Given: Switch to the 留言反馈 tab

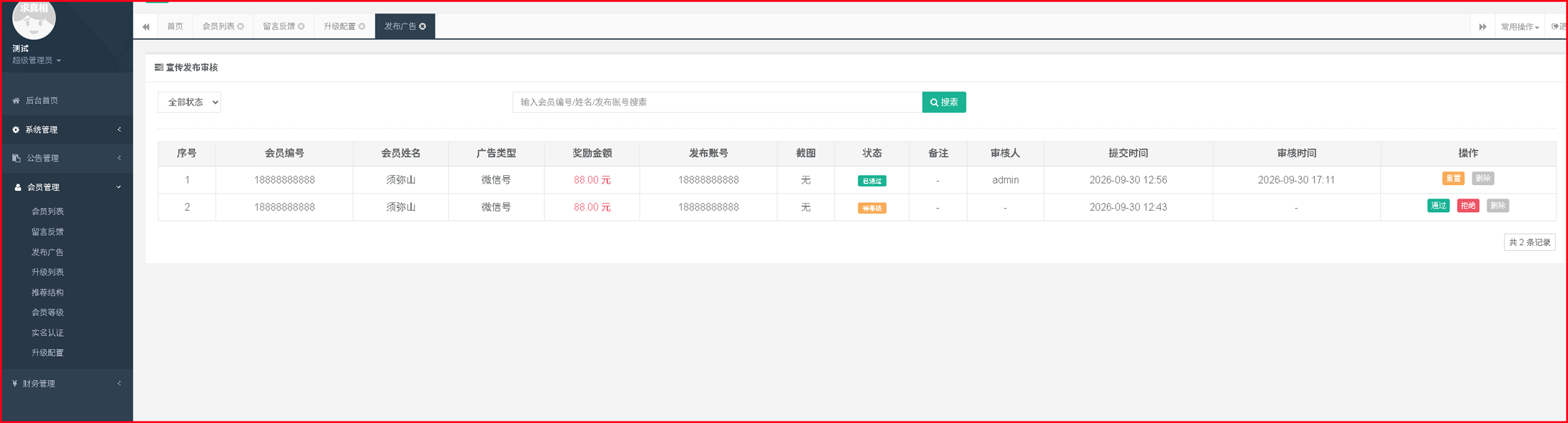Looking at the screenshot, I should tap(279, 26).
